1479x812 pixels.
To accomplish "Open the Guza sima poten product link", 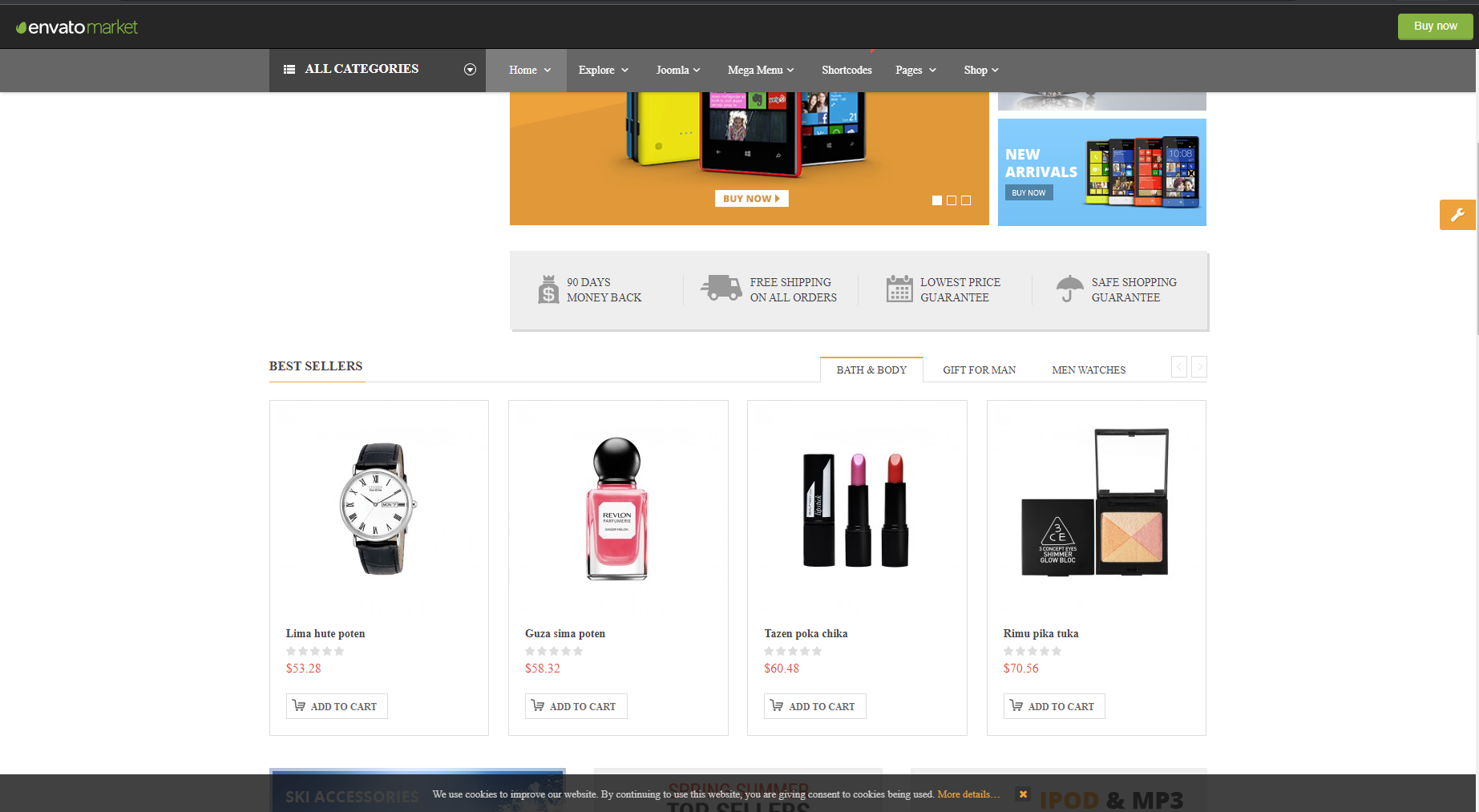I will [x=565, y=633].
